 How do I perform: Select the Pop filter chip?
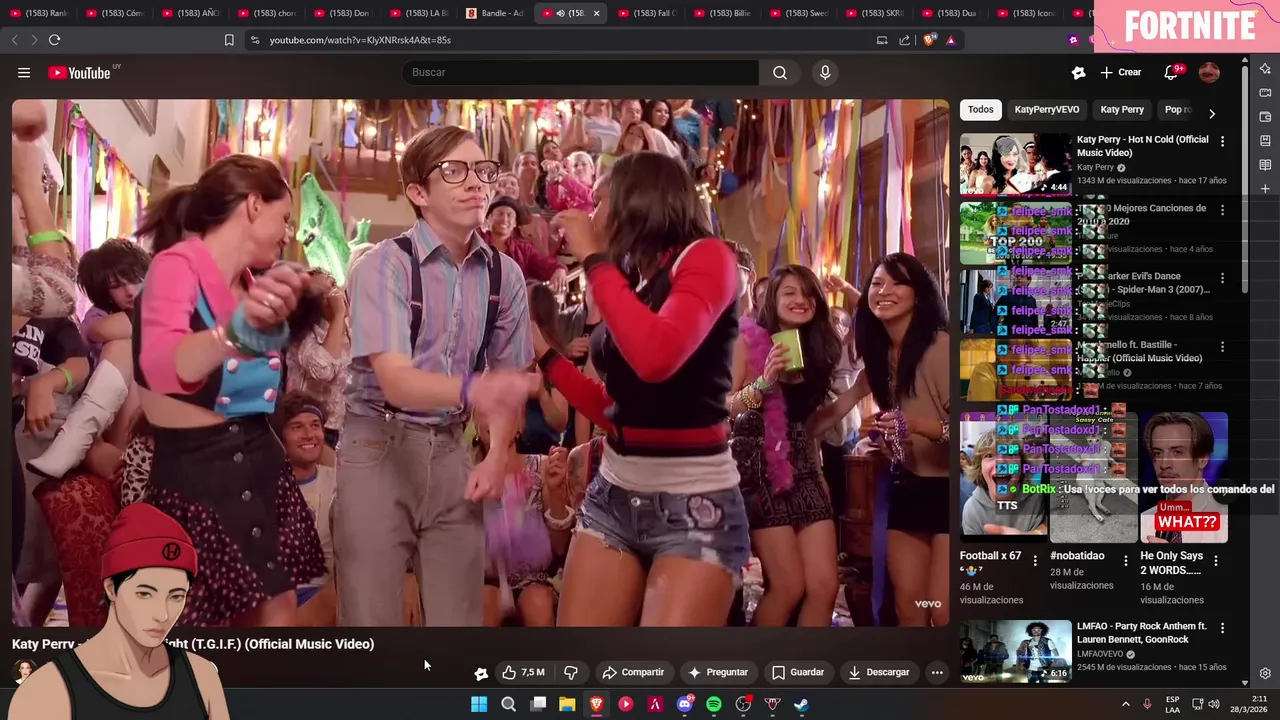click(1178, 109)
